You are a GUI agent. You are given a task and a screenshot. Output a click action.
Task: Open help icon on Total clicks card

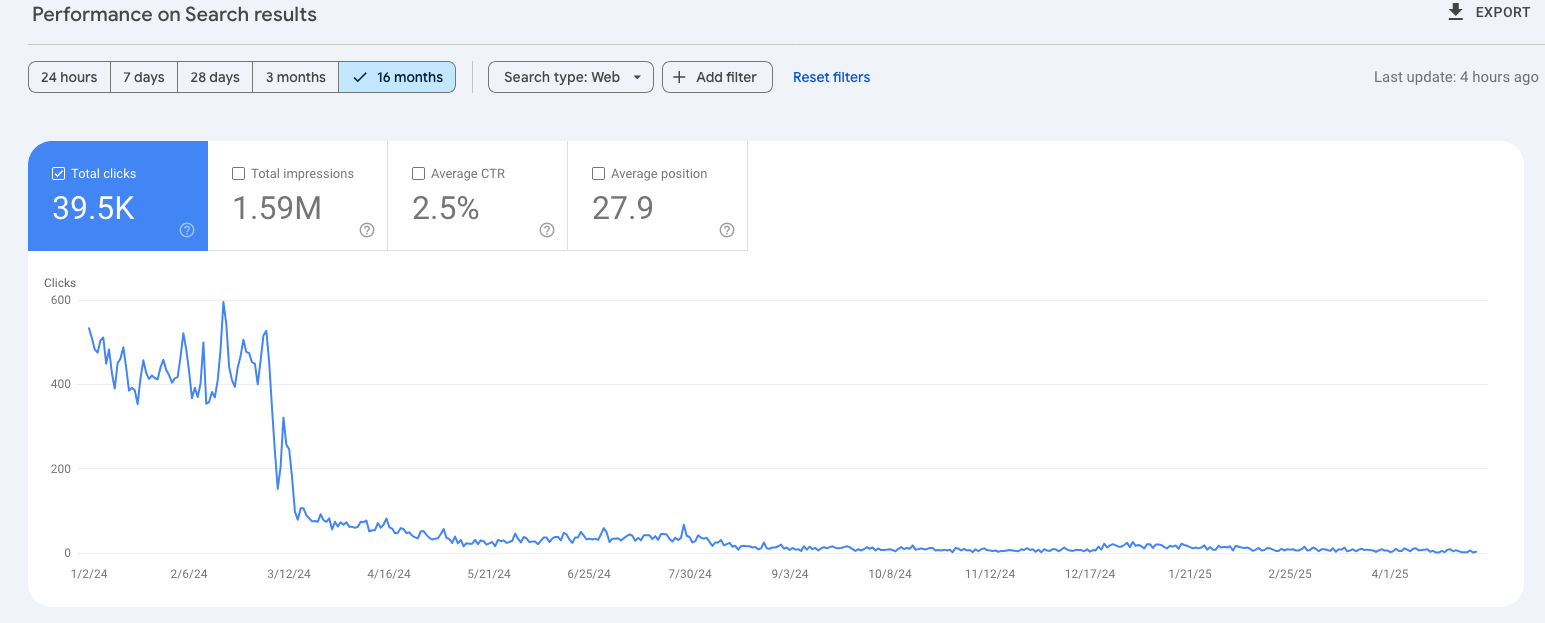coord(187,230)
